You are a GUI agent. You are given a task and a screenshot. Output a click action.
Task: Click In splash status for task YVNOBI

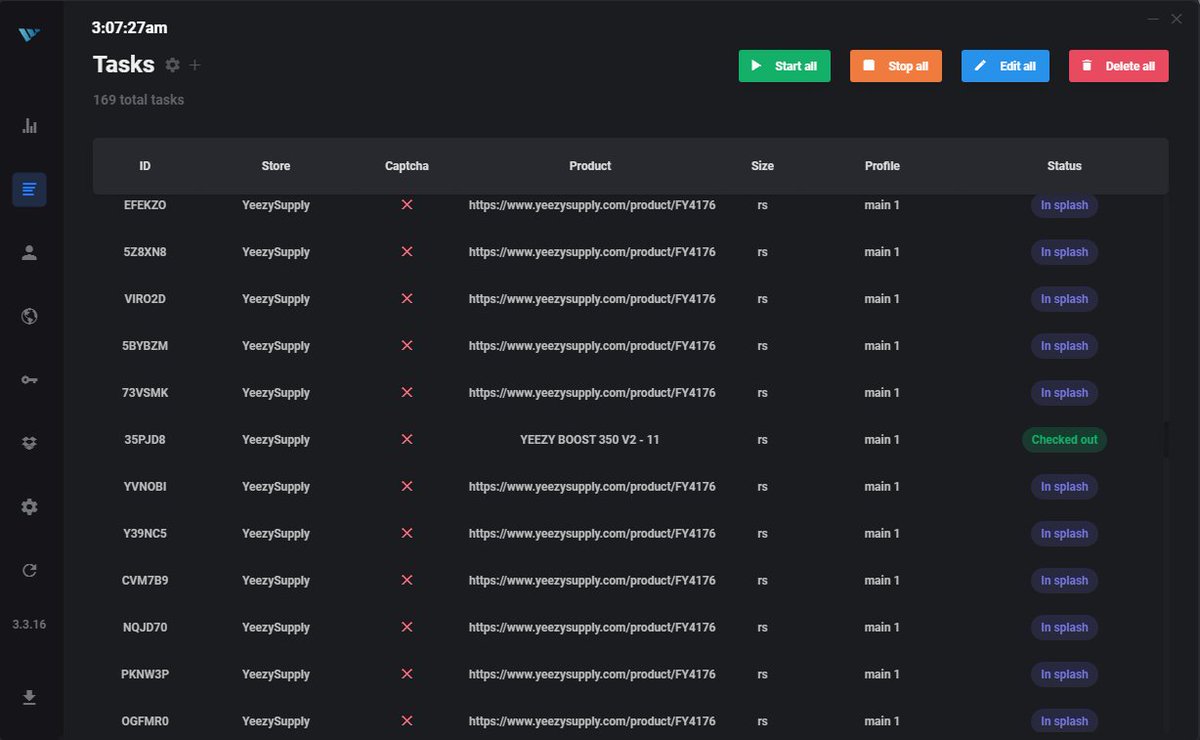(x=1064, y=487)
